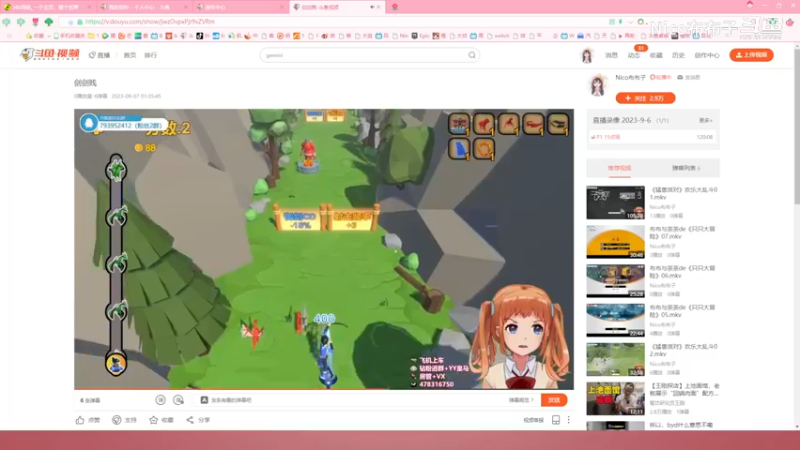Image resolution: width=800 pixels, height=450 pixels.
Task: Toggle danmaku display icon below player
Action: [x=161, y=400]
